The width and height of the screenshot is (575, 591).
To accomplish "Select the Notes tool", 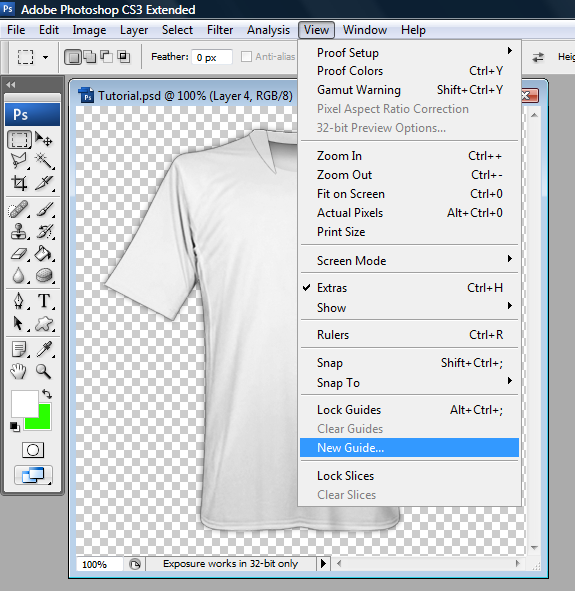I will click(18, 349).
